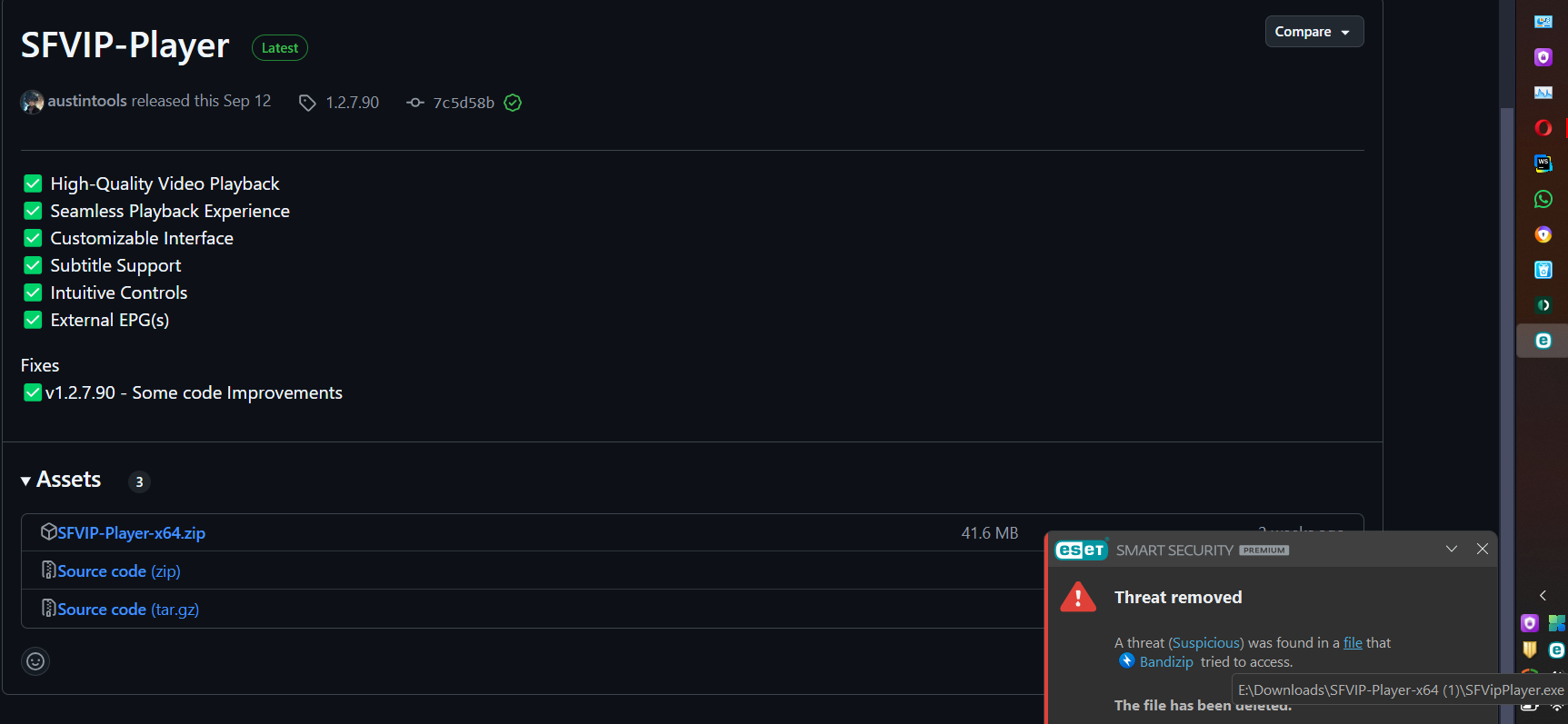Open the performance graph app on taskbar

click(1543, 93)
